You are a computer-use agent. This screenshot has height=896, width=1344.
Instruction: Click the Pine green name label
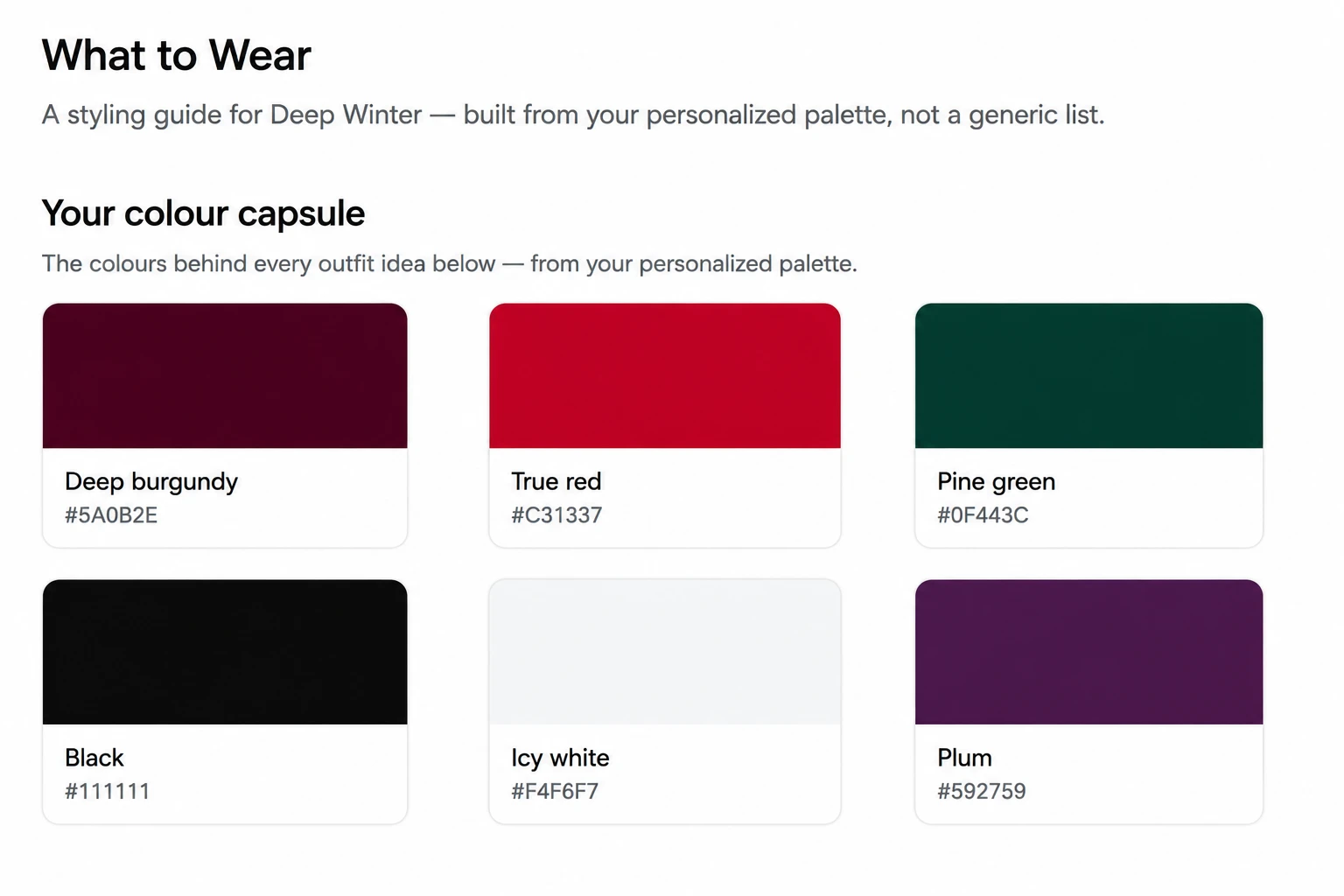tap(997, 482)
